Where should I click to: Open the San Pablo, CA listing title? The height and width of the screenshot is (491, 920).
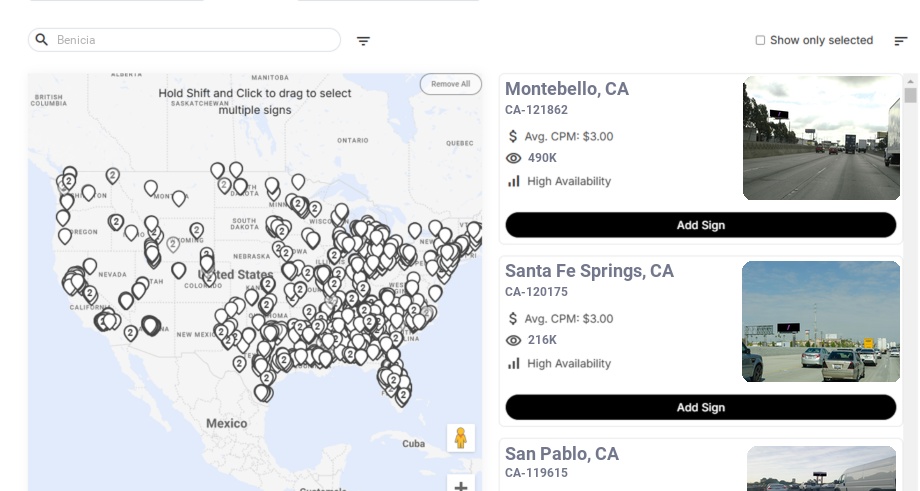[x=562, y=454]
